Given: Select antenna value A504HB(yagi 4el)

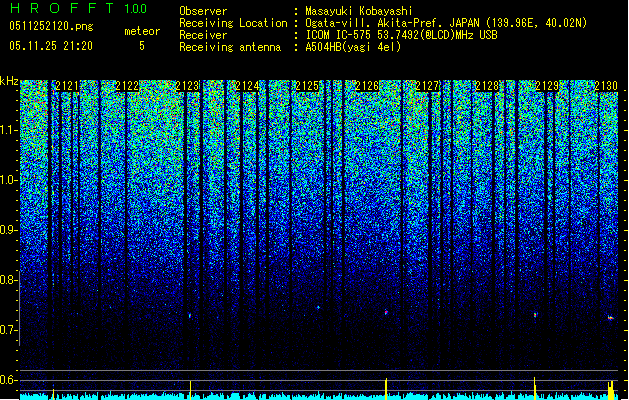Looking at the screenshot, I should [x=353, y=47].
